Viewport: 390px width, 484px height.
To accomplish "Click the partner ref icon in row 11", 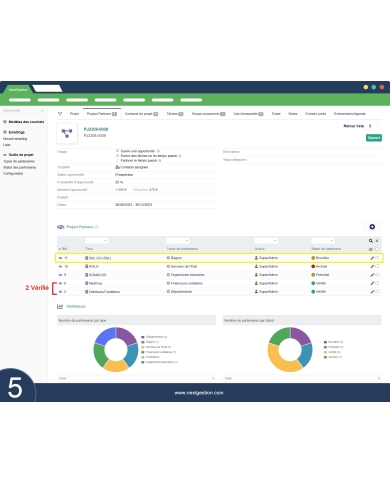I will click(60, 258).
